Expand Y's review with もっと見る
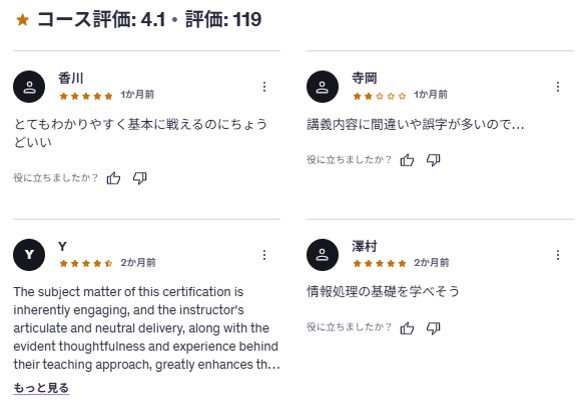584x405 pixels. [x=41, y=388]
